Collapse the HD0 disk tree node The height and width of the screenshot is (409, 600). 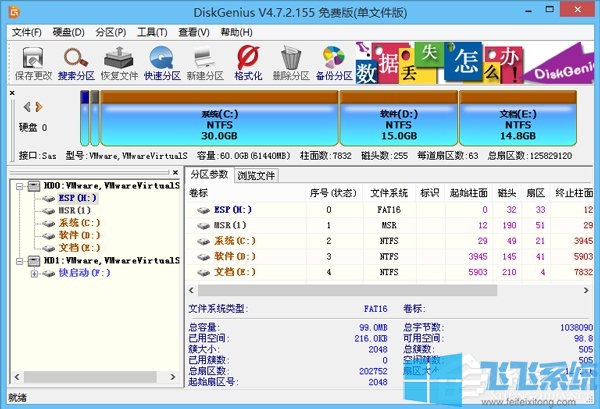pyautogui.click(x=19, y=186)
